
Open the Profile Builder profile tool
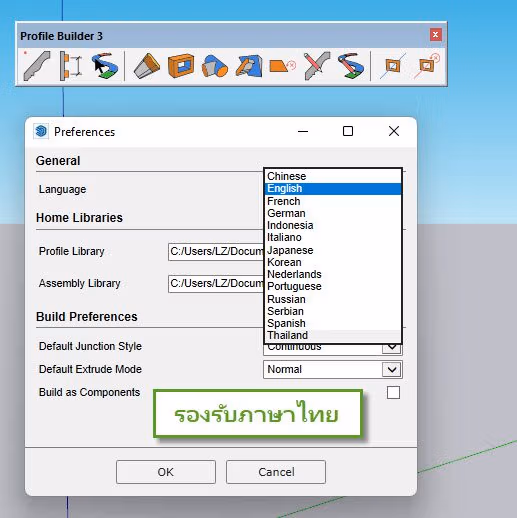point(37,66)
